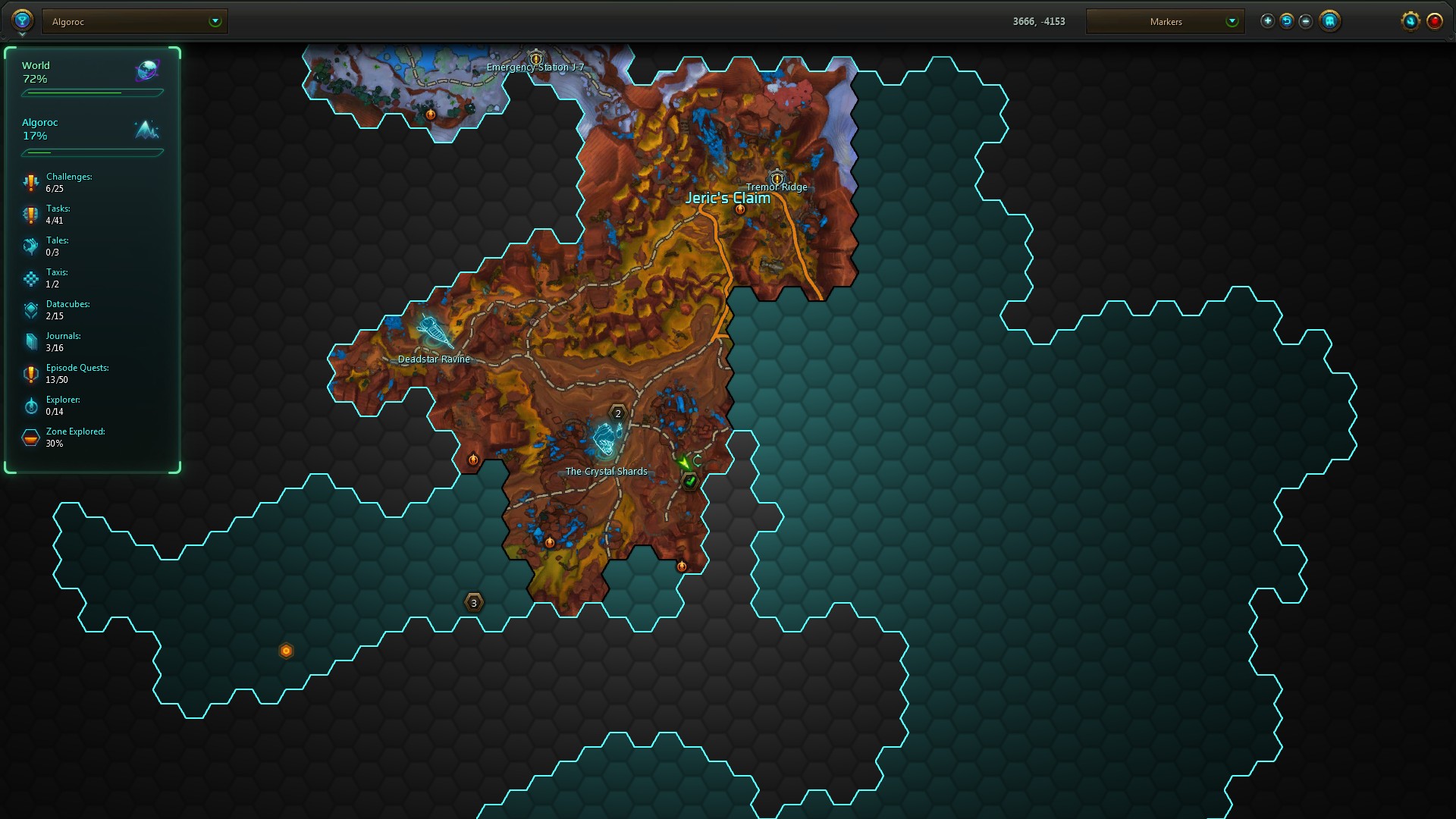
Task: Click the hexagon marker numbered 2
Action: pyautogui.click(x=618, y=413)
